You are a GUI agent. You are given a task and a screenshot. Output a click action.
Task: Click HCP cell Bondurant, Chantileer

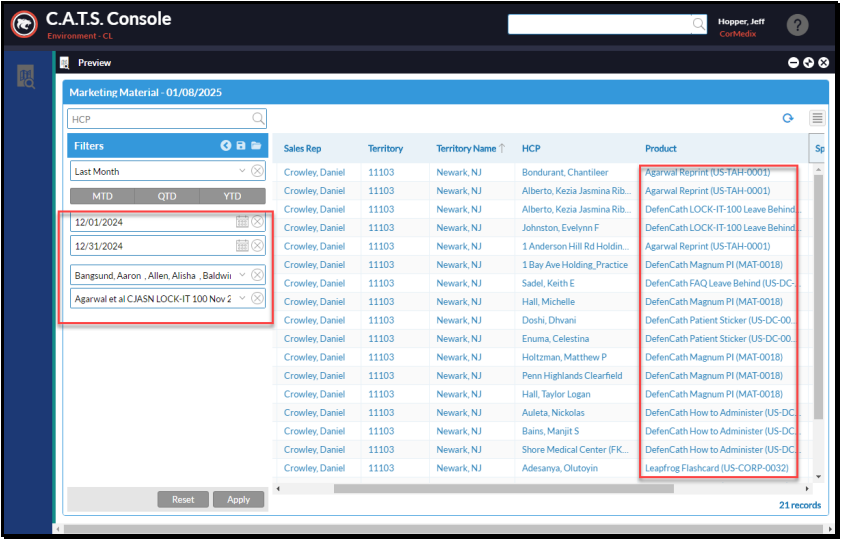coord(565,172)
